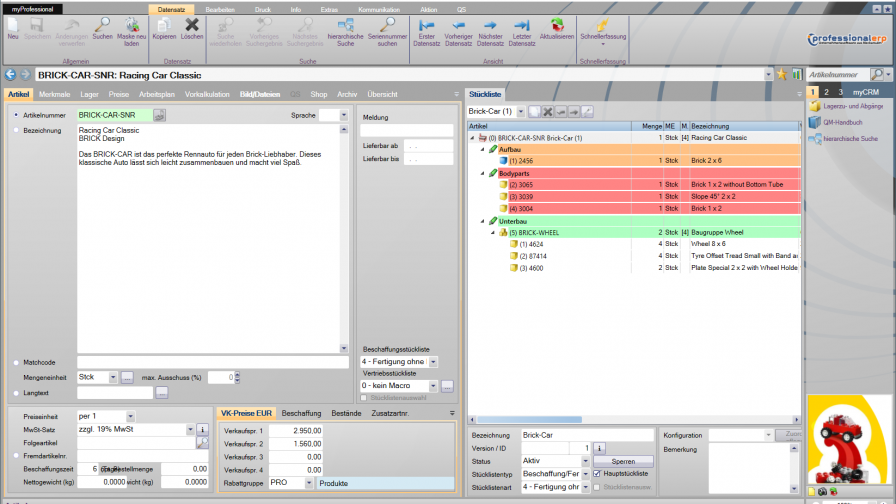Image resolution: width=896 pixels, height=504 pixels.
Task: Click the Löschen delete icon
Action: click(x=192, y=25)
